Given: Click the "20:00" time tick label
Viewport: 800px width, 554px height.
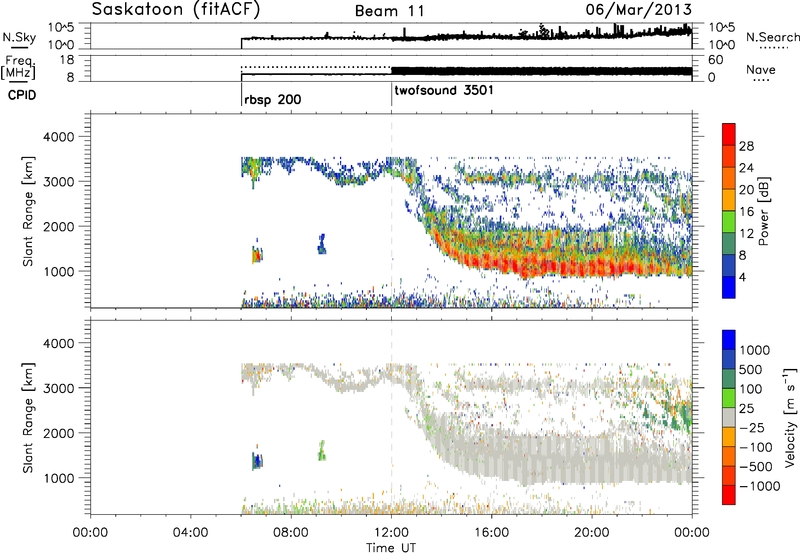Looking at the screenshot, I should coord(592,533).
